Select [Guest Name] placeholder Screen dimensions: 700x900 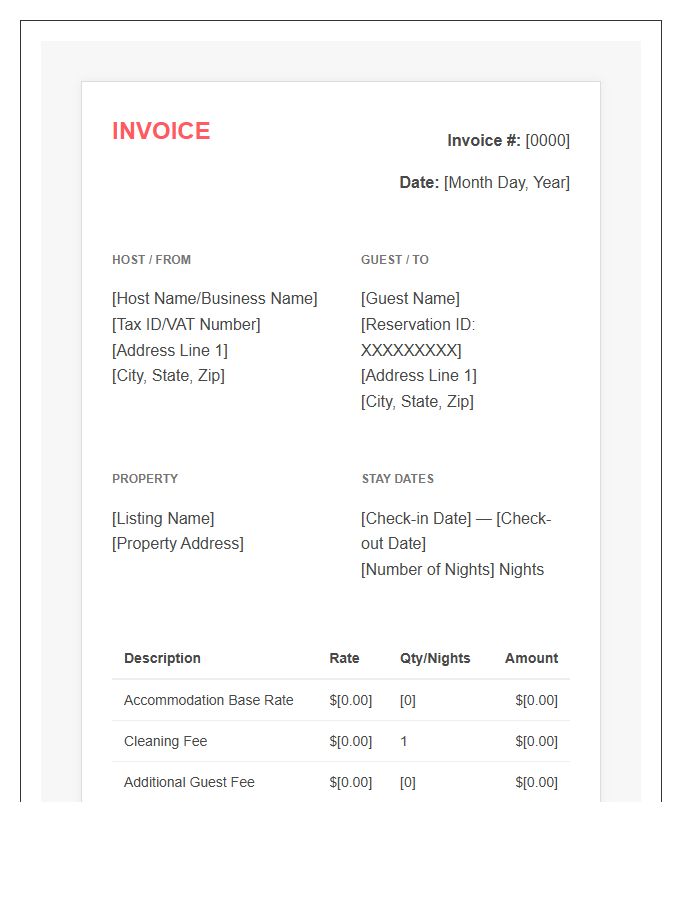click(410, 298)
